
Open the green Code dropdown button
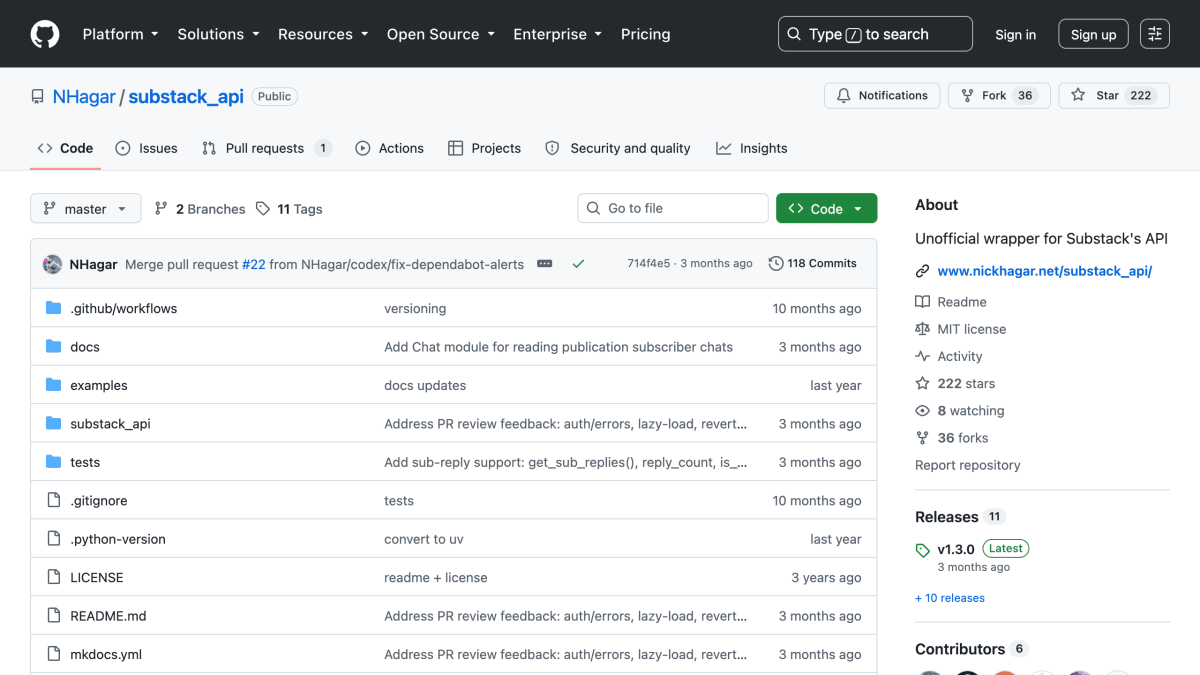click(x=826, y=208)
